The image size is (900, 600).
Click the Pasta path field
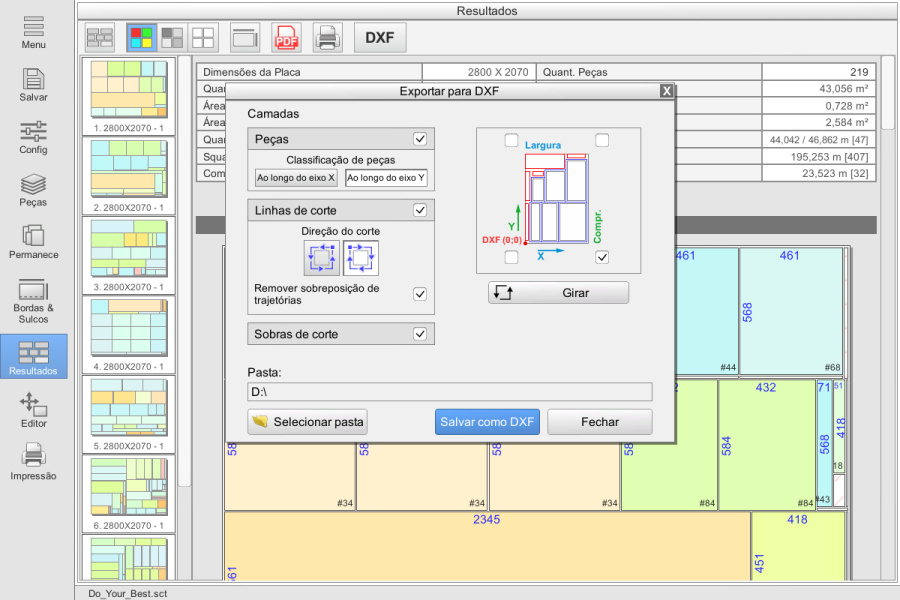pos(449,392)
